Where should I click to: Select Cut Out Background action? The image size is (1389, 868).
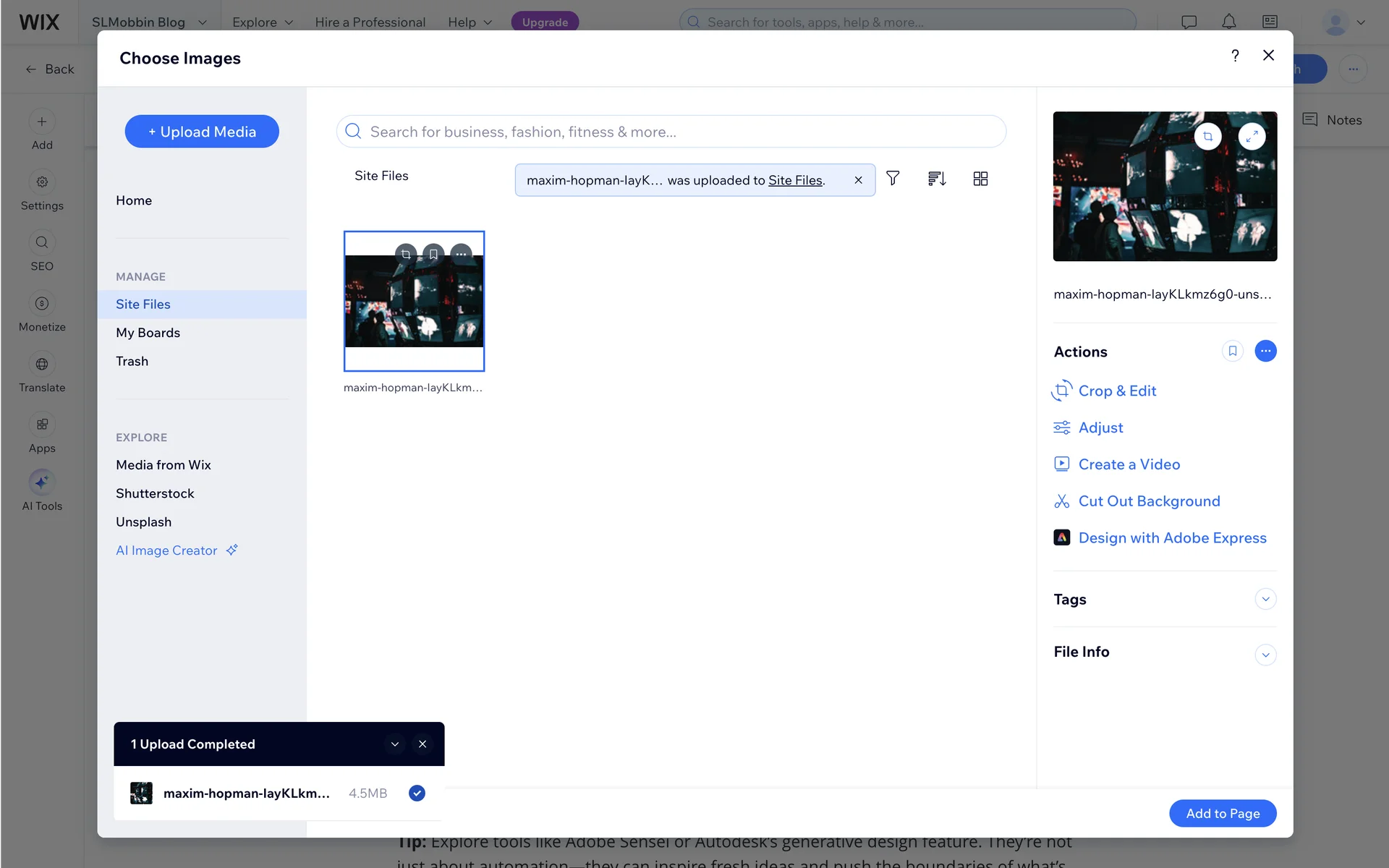point(1149,501)
